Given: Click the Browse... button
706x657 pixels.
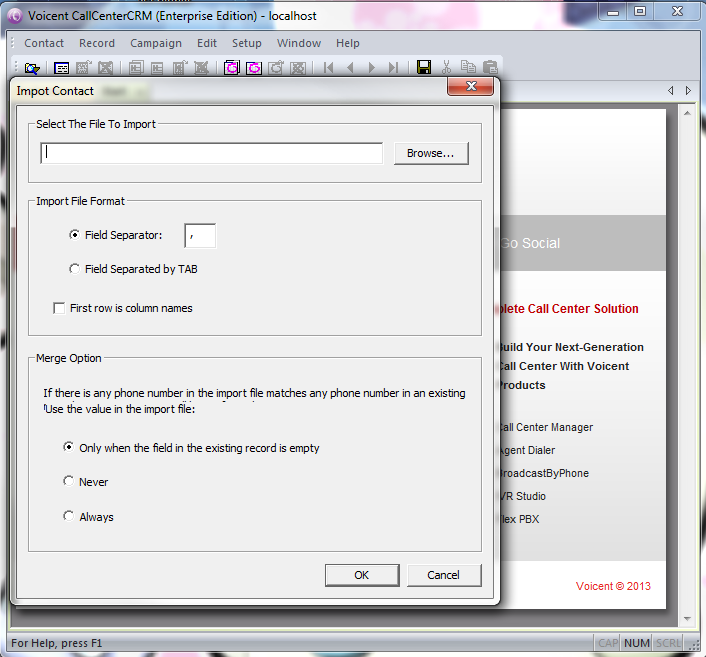Looking at the screenshot, I should 431,153.
